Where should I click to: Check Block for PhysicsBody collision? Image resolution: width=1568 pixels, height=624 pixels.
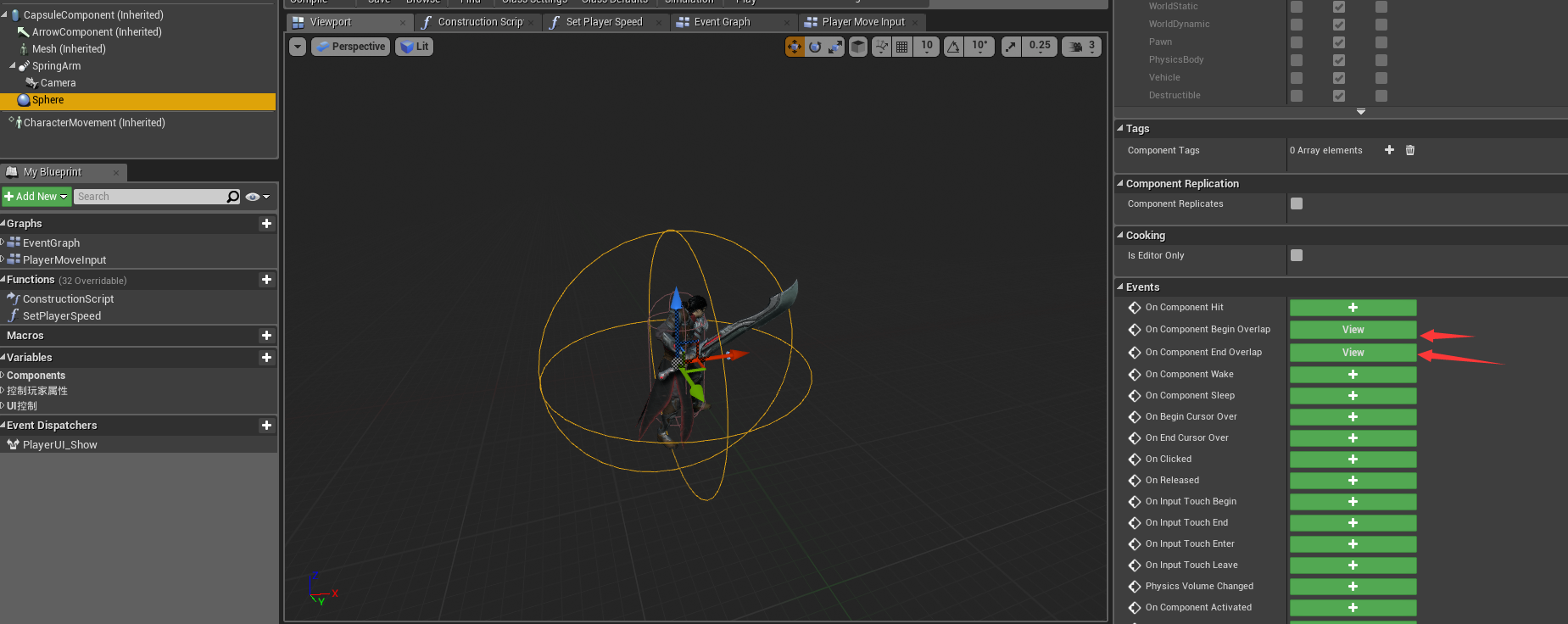click(x=1381, y=60)
